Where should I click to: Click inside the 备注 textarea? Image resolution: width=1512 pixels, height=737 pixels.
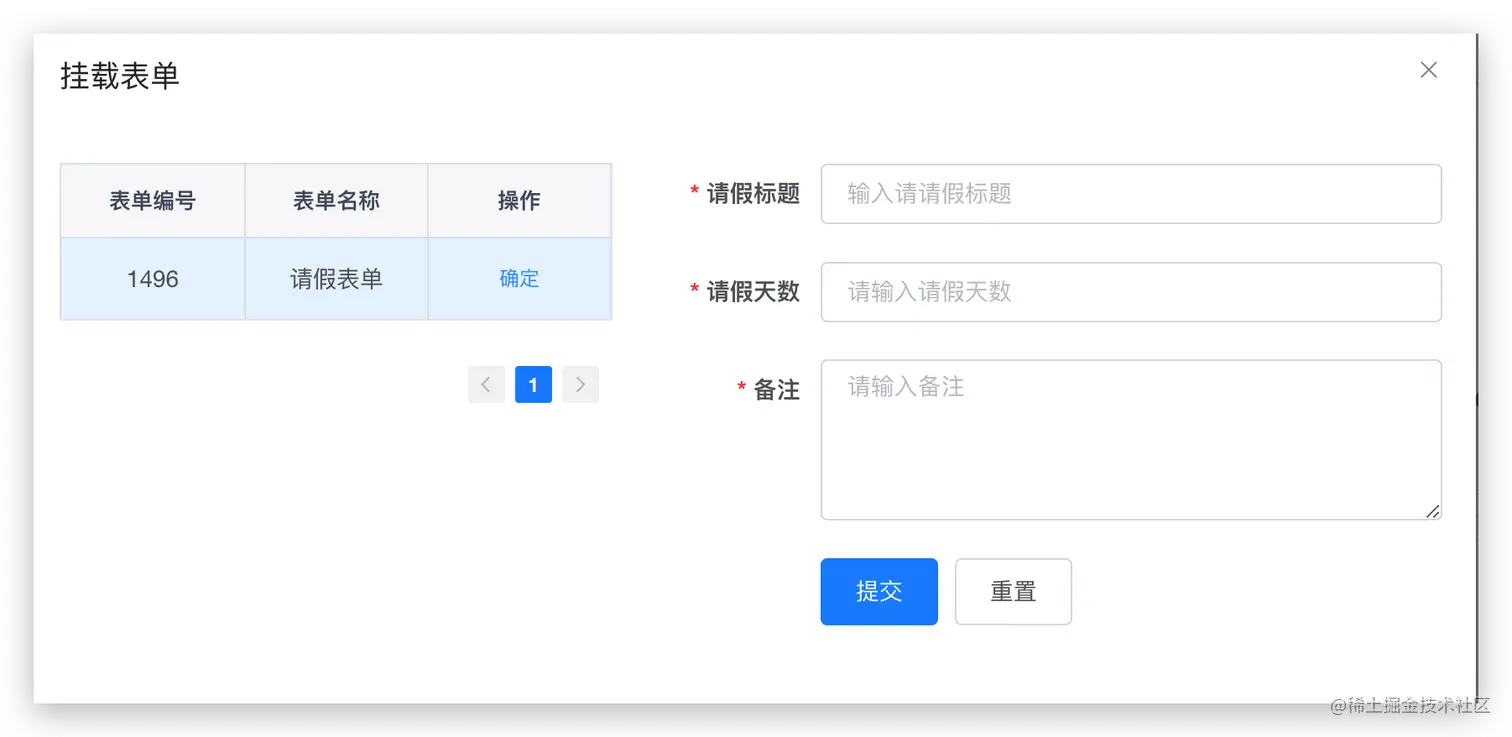click(1131, 440)
